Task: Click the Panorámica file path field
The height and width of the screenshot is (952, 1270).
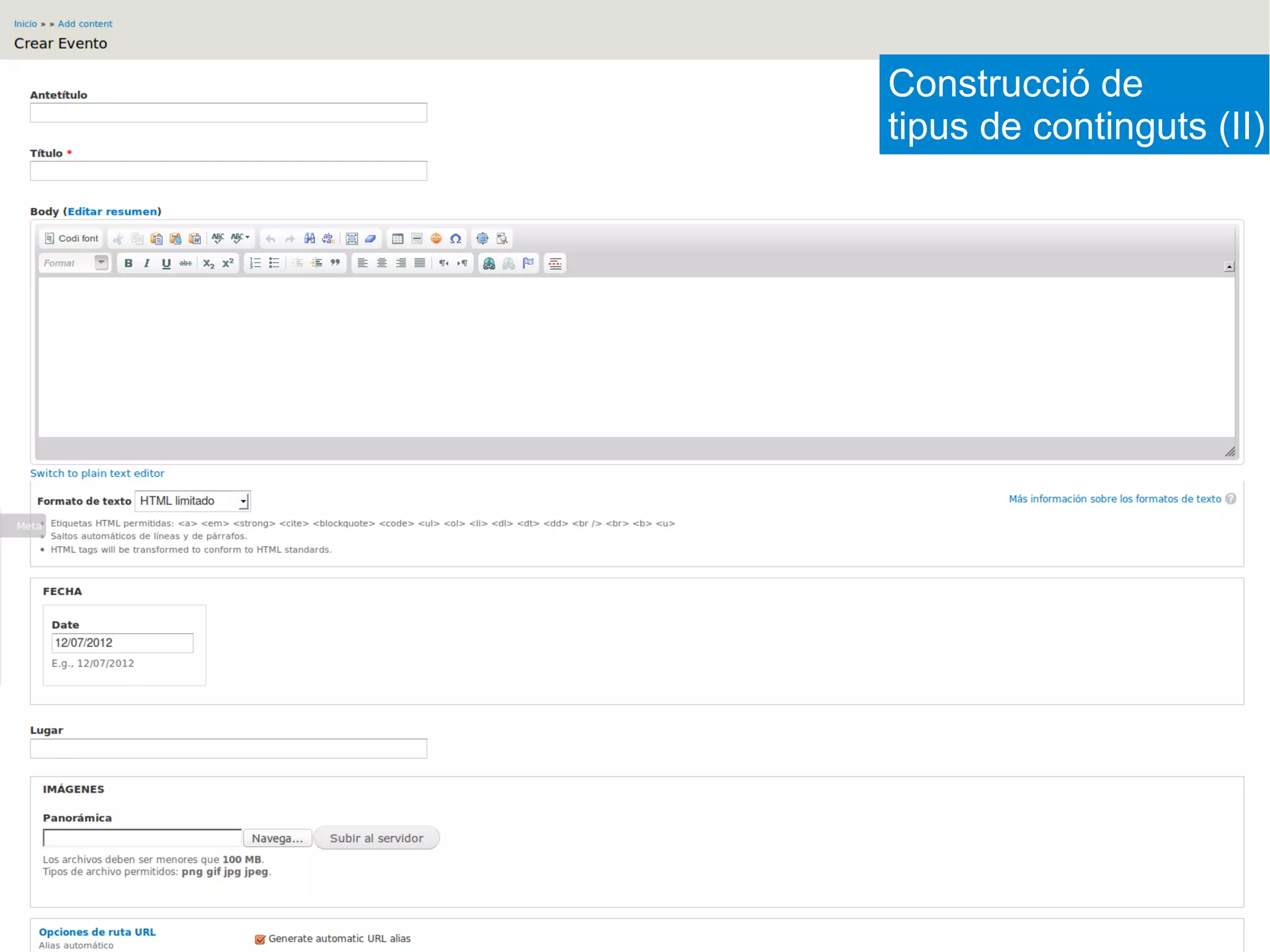Action: 142,838
